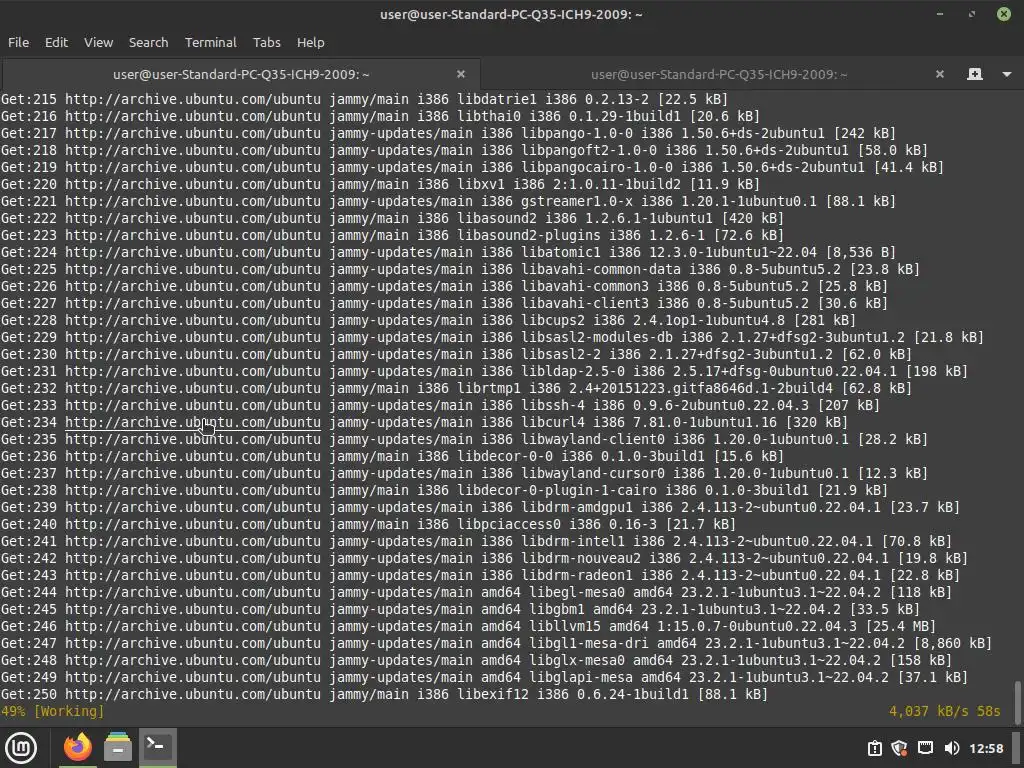Minimize the terminal window
The image size is (1024, 768).
(x=940, y=14)
